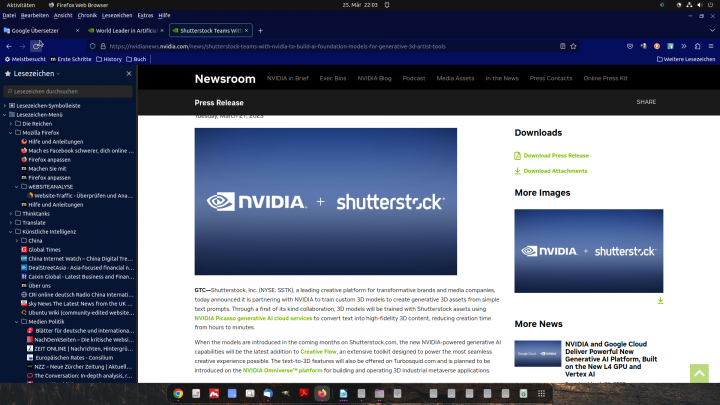Open the Firefox hamburger menu
The height and width of the screenshot is (405, 720).
click(x=711, y=46)
